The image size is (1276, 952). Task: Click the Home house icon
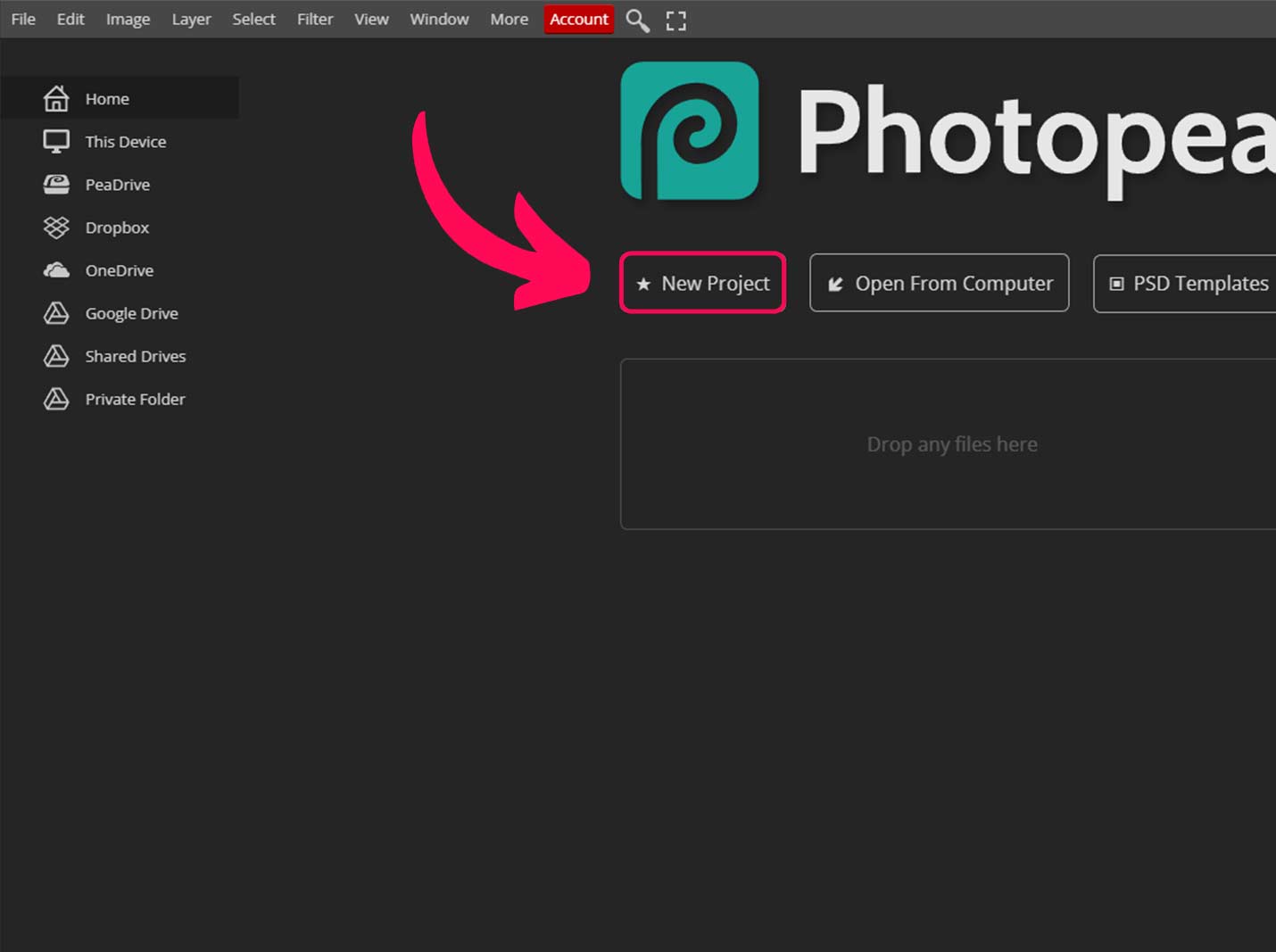(56, 98)
